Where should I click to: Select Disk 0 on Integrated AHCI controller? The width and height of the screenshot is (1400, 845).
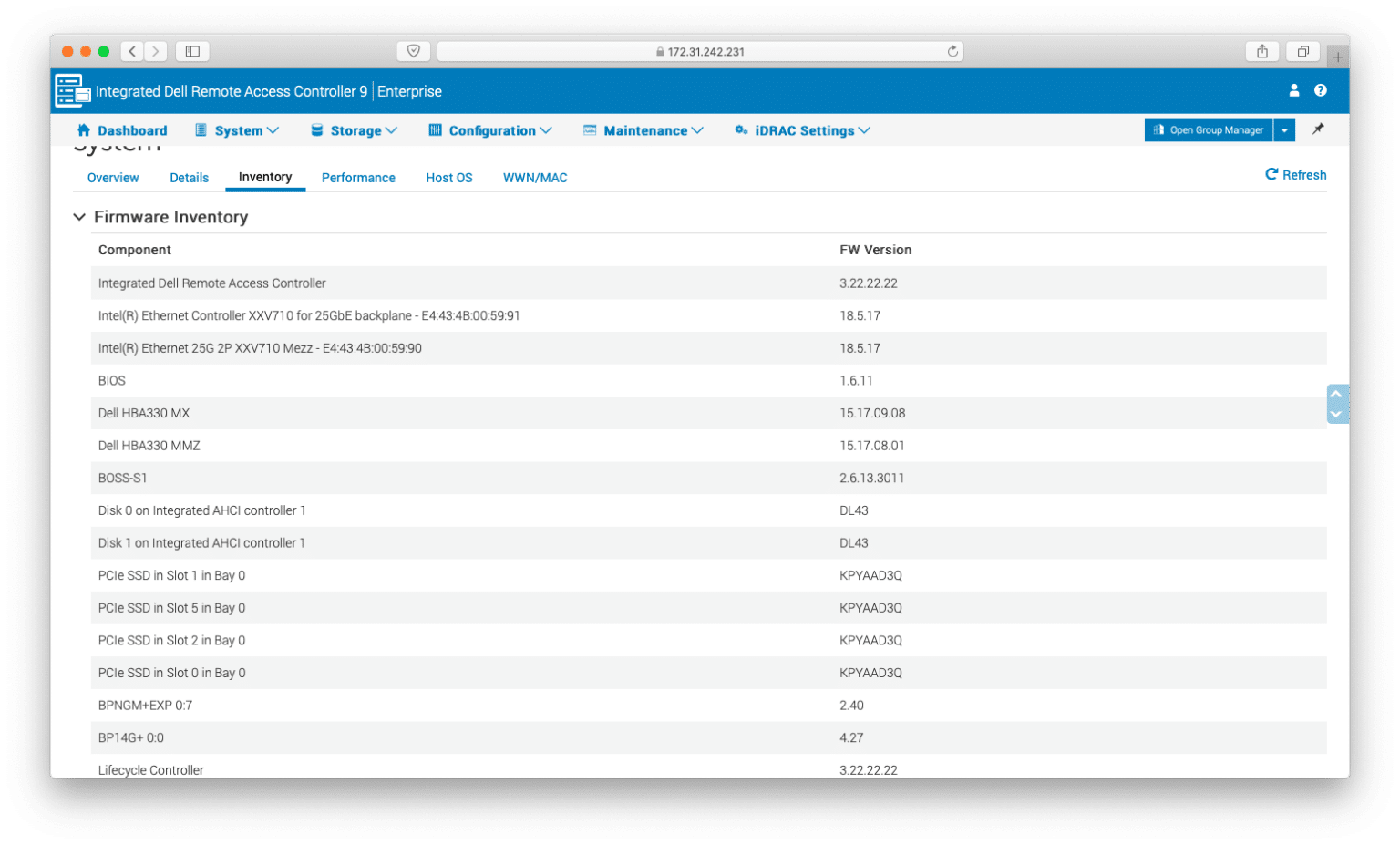click(709, 510)
